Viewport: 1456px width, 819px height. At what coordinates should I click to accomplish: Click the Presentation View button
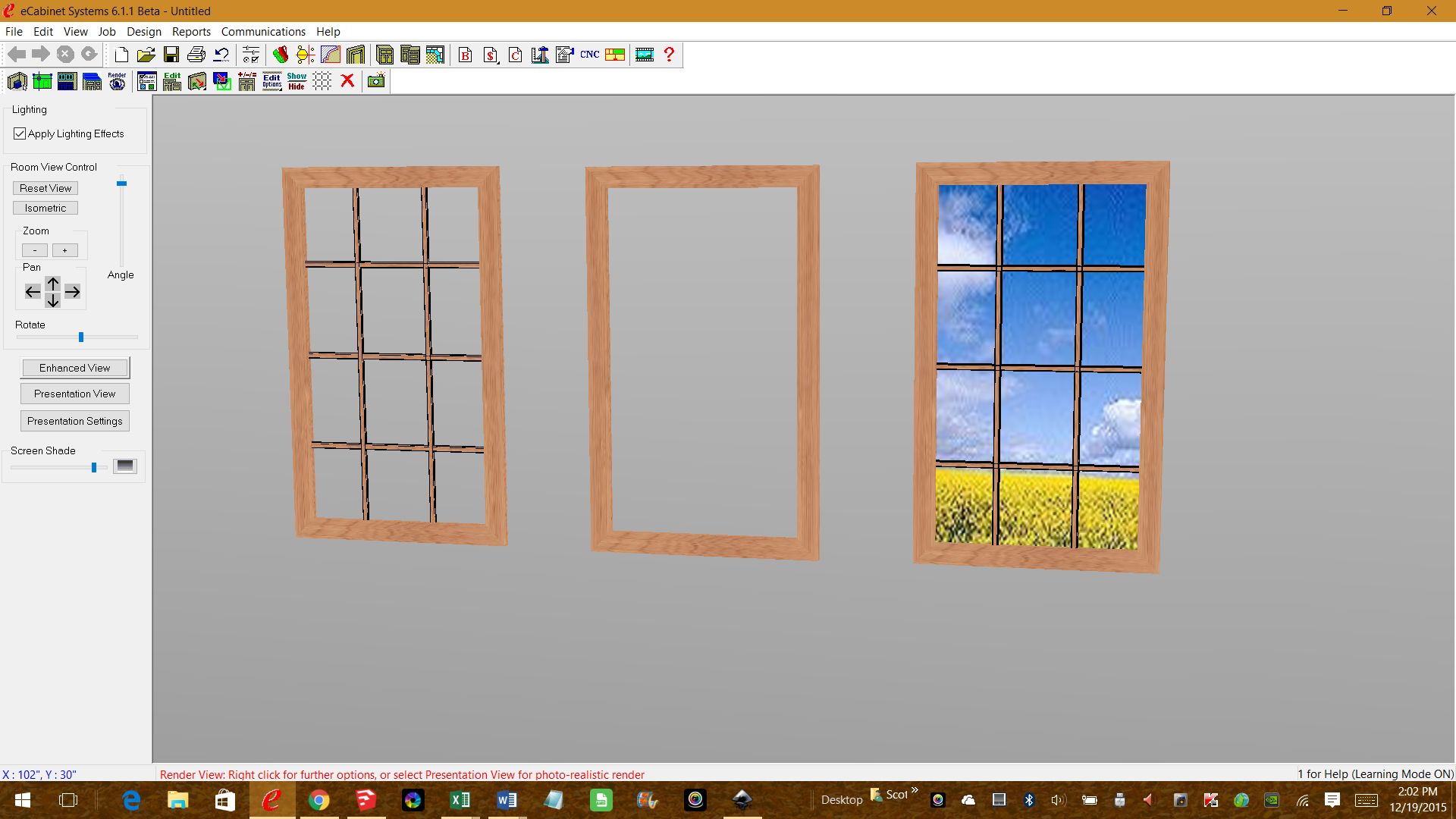coord(74,394)
